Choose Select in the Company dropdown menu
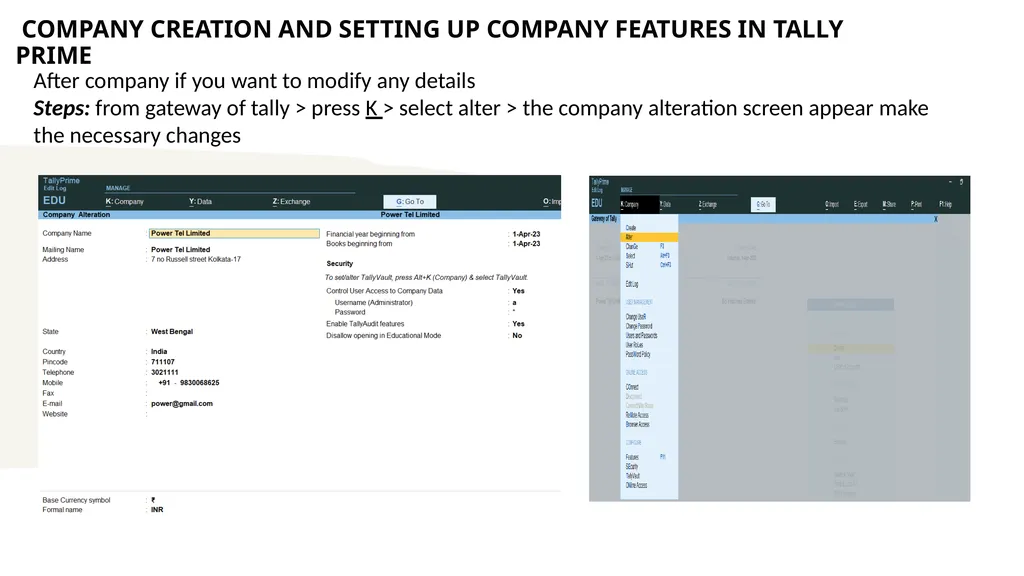This screenshot has width=1024, height=576. point(630,256)
